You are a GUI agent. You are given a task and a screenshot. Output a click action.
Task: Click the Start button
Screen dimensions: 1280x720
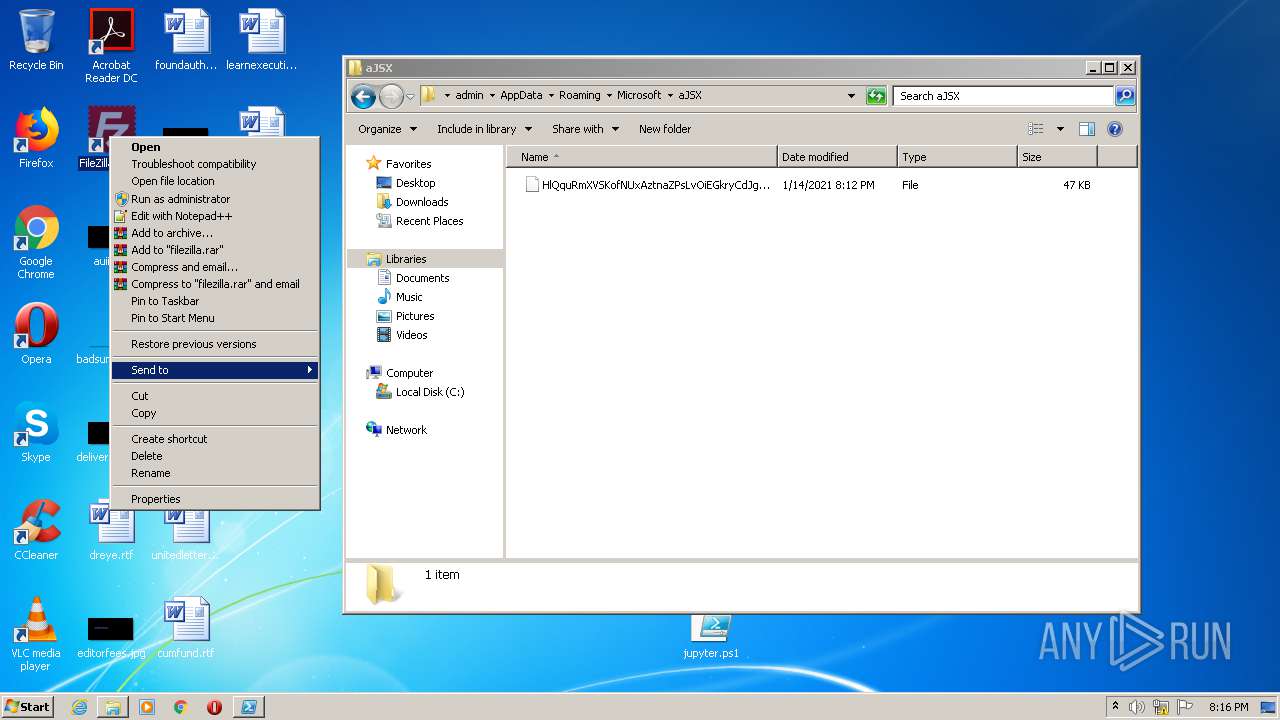(28, 707)
